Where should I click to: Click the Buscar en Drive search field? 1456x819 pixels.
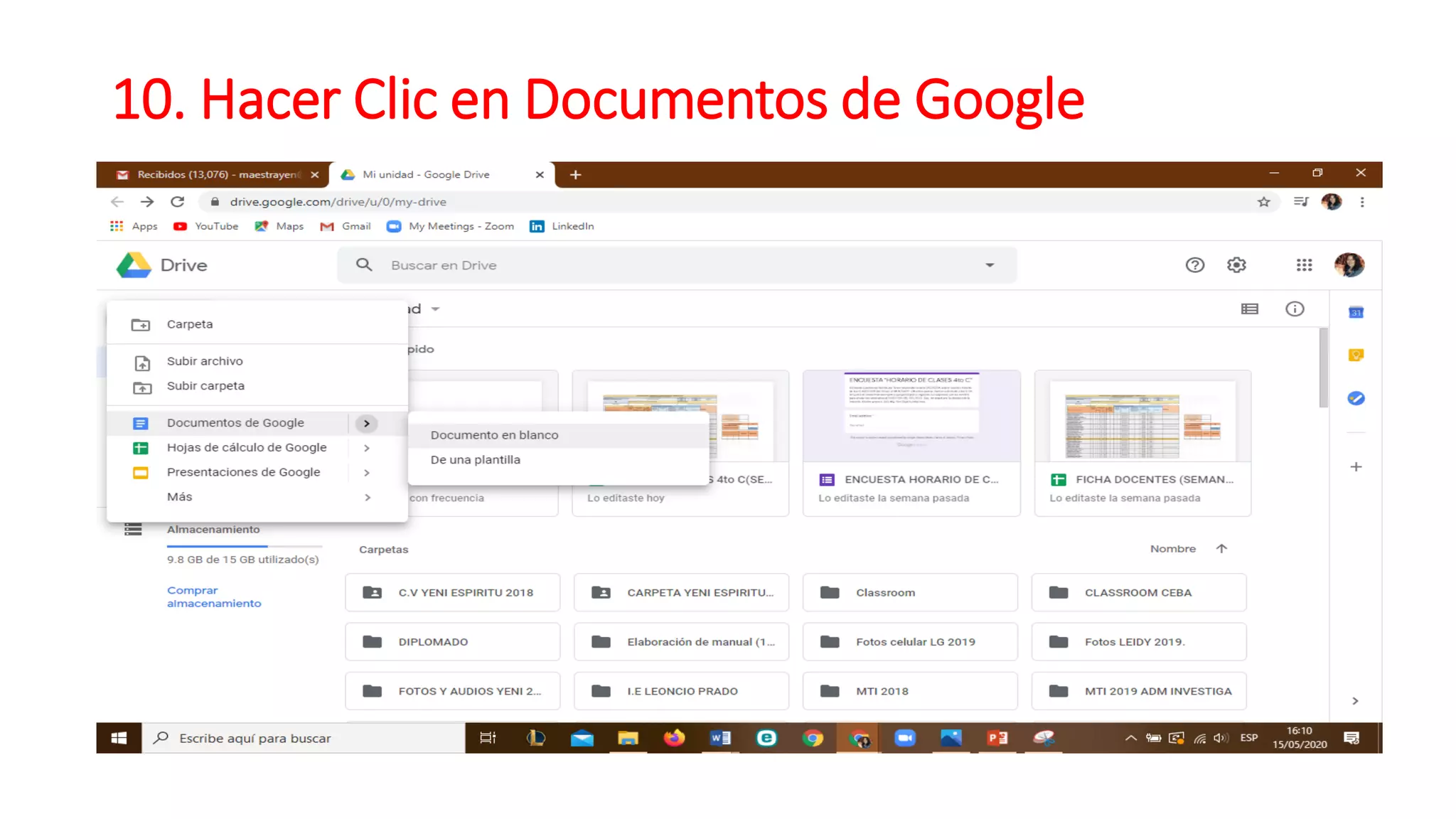(675, 265)
